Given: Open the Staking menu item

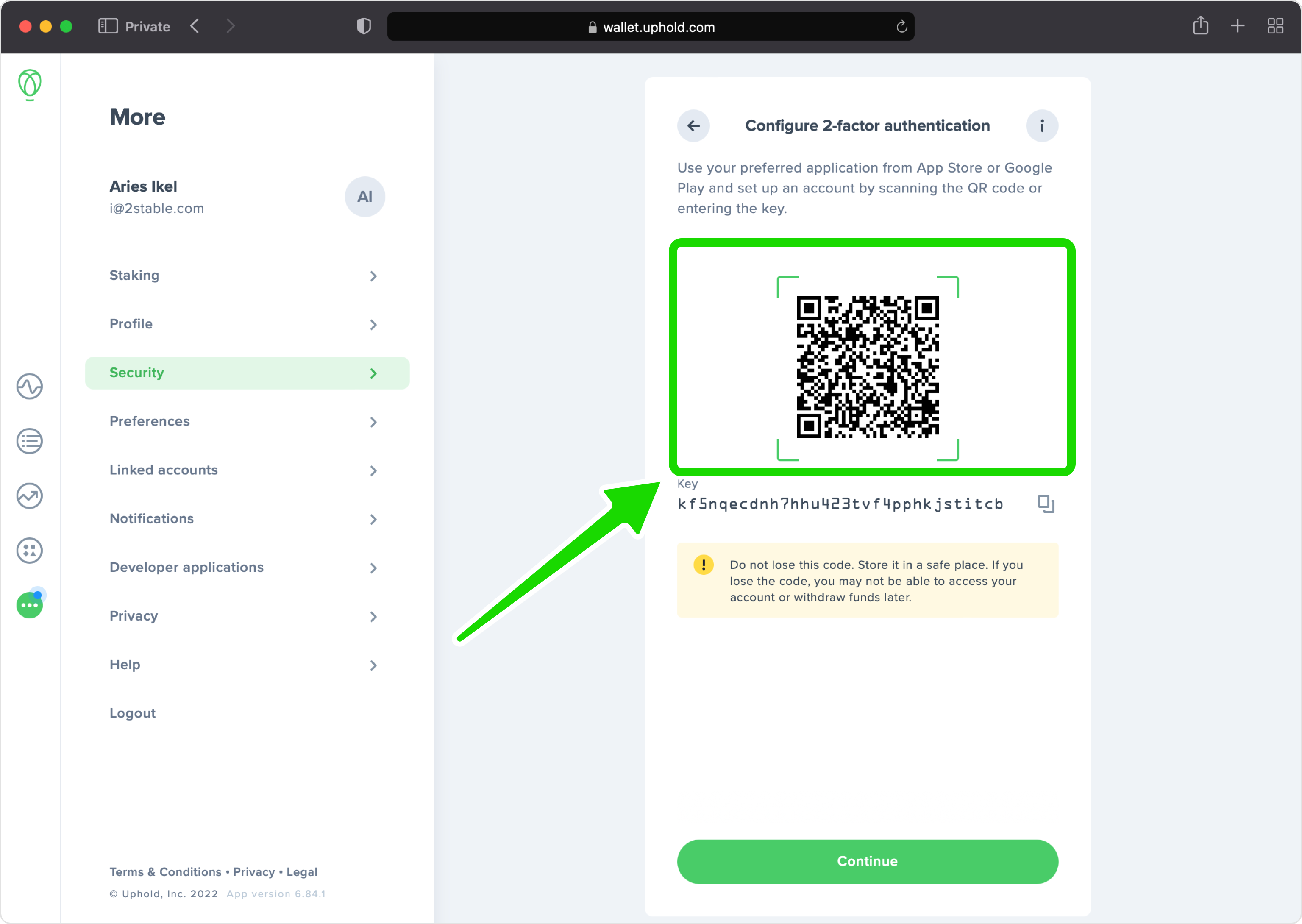Looking at the screenshot, I should [248, 276].
